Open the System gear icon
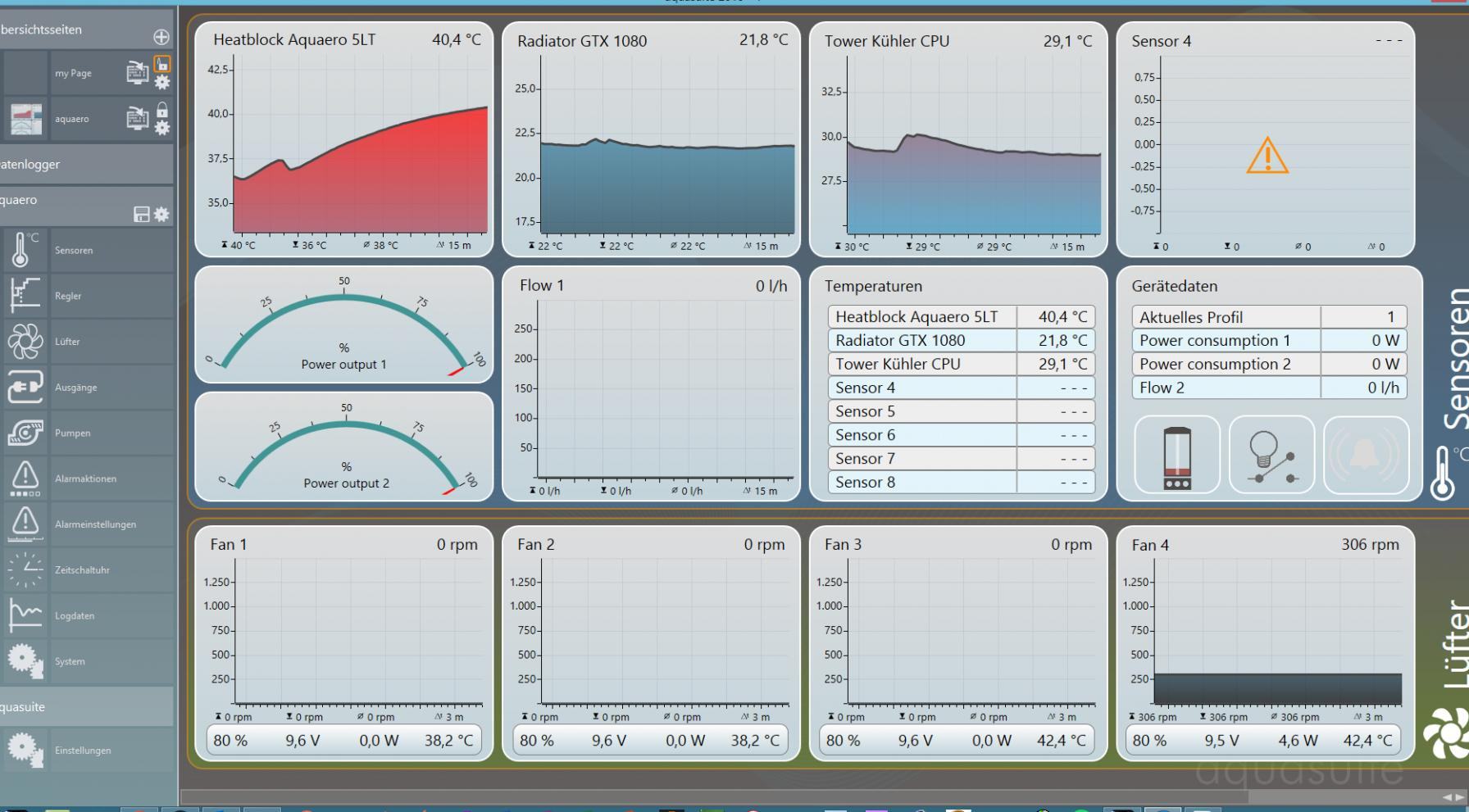1469x812 pixels. (x=25, y=661)
